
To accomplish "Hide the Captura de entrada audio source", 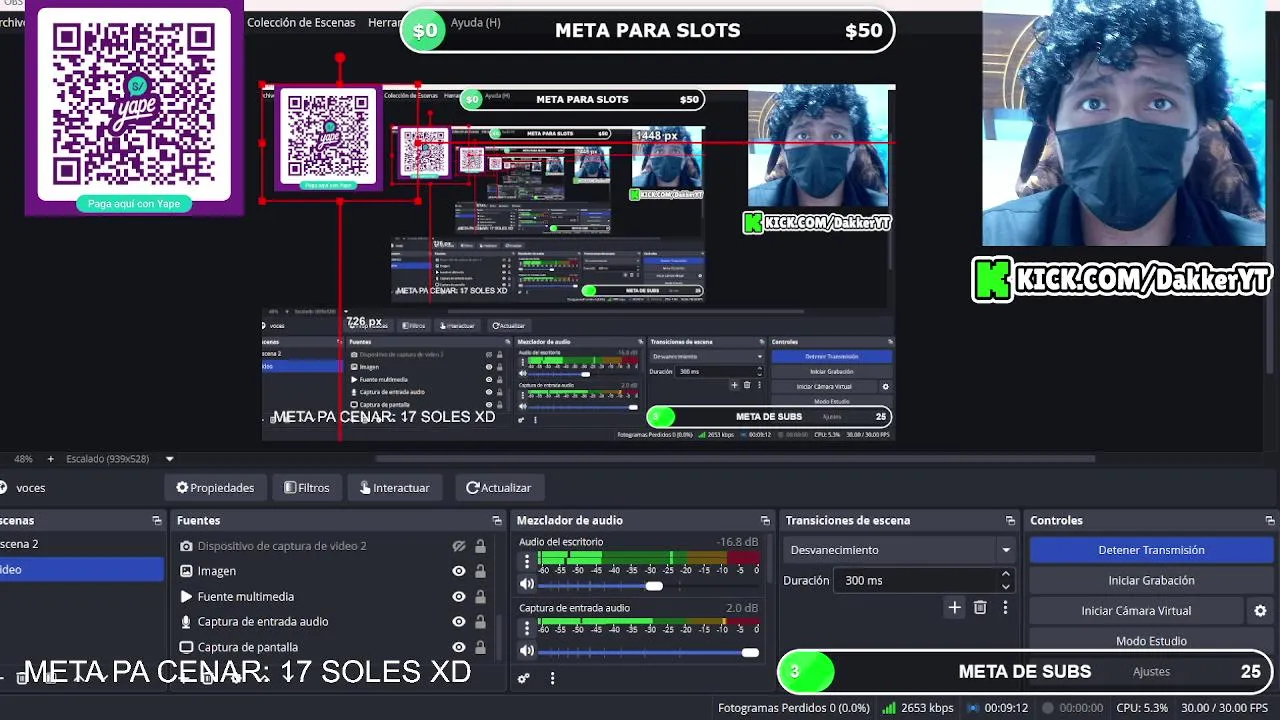I will point(459,621).
